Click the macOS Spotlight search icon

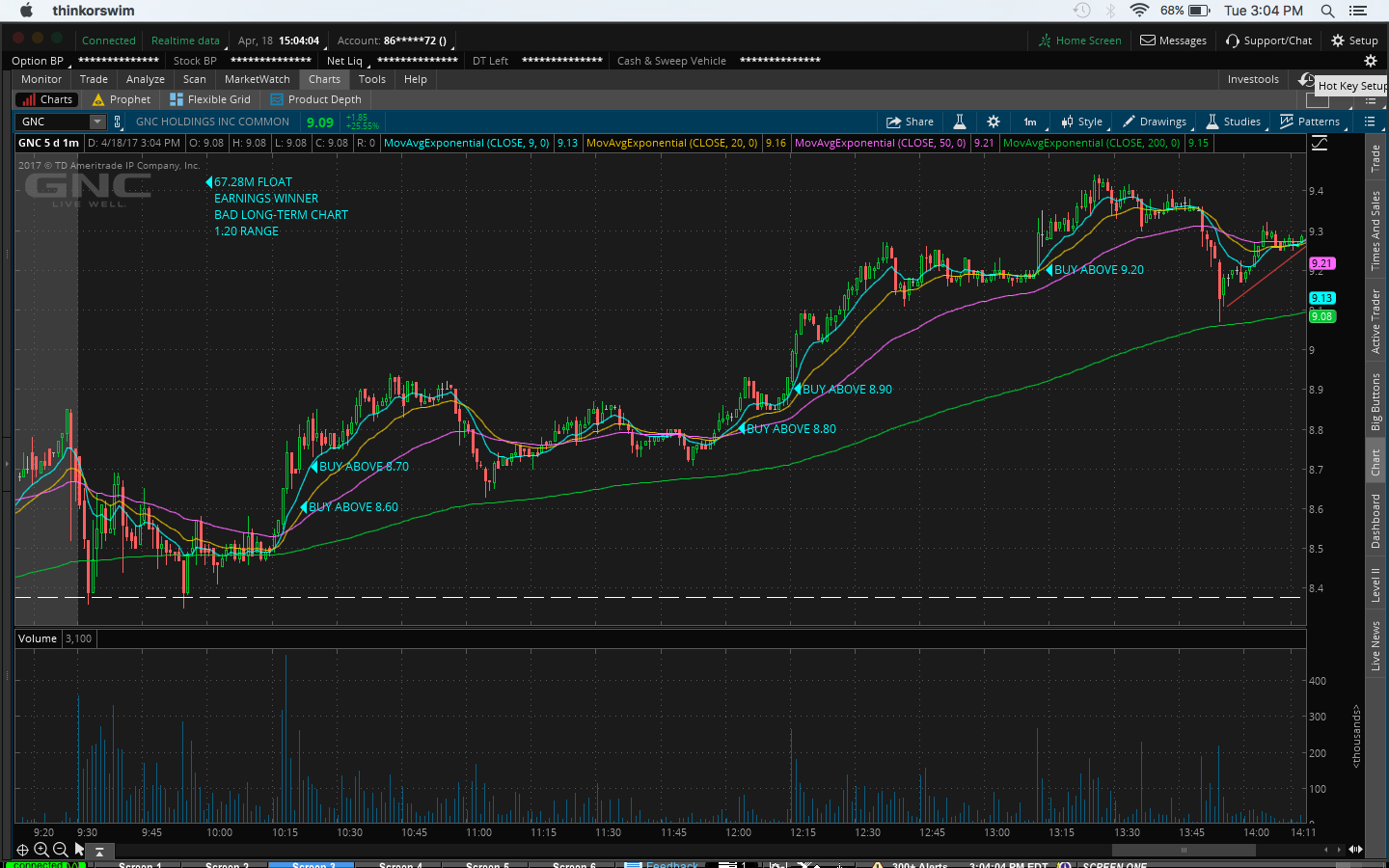click(x=1327, y=11)
